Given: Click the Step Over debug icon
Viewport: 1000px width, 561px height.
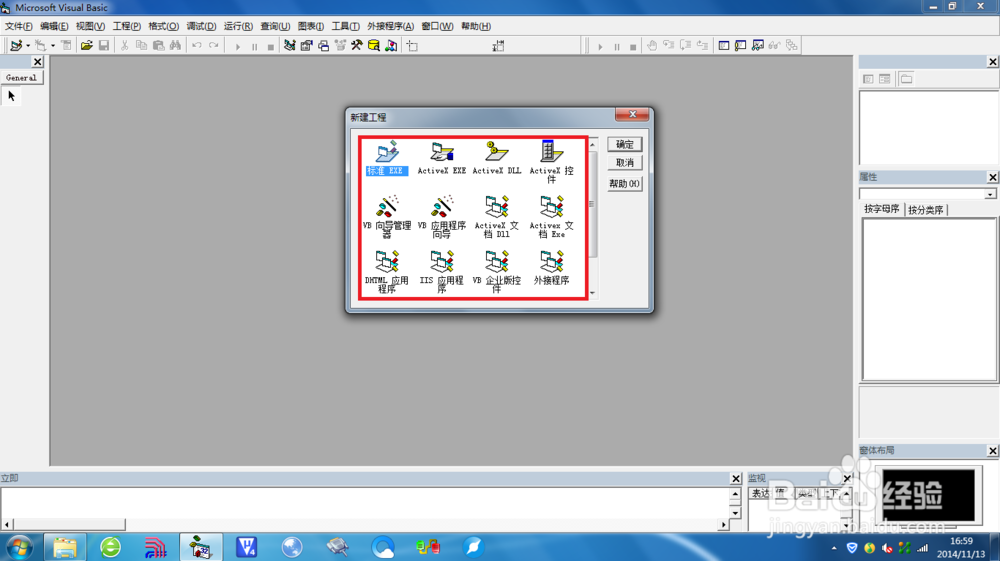Looking at the screenshot, I should coord(685,45).
